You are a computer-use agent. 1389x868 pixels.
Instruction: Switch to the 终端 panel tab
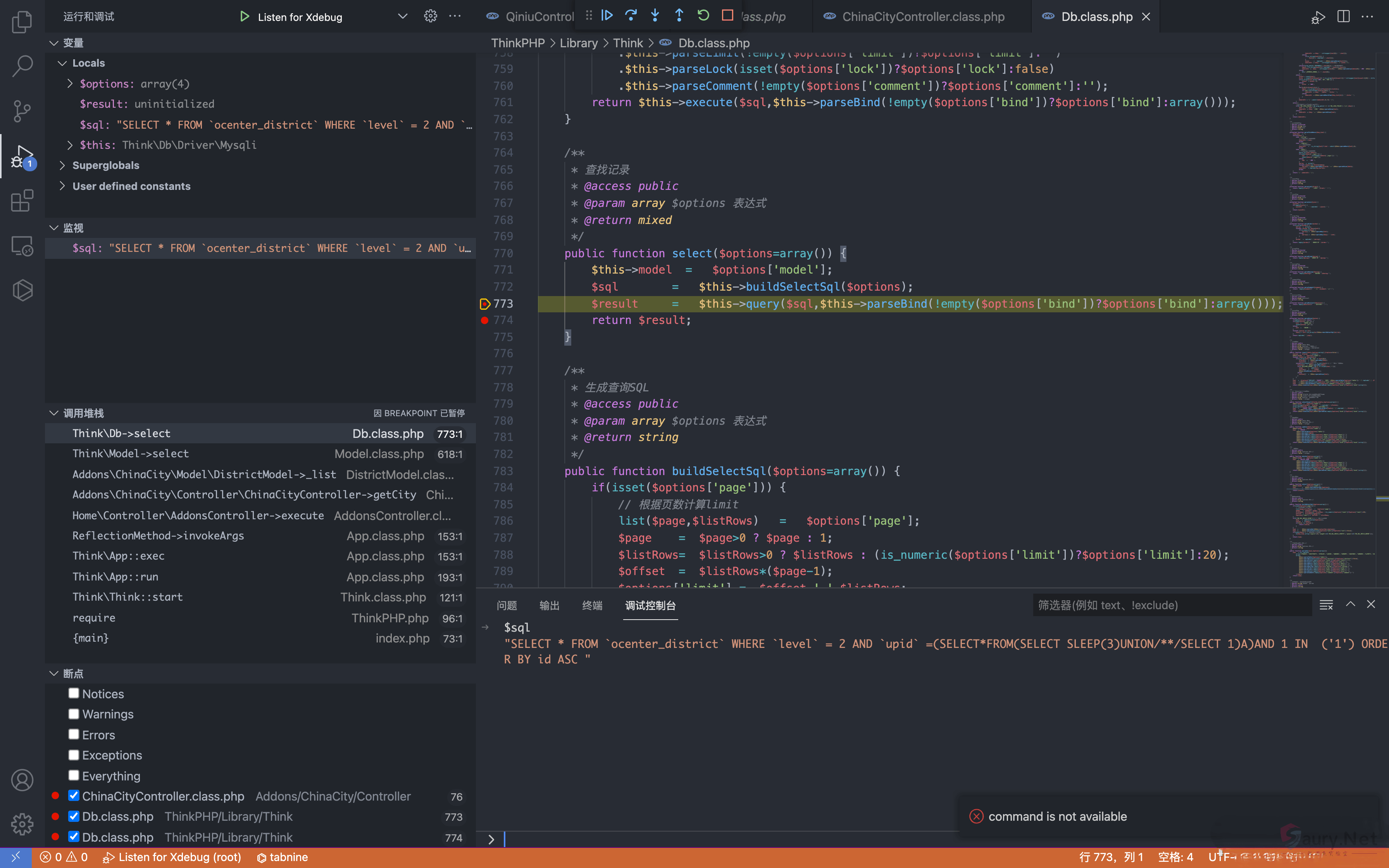tap(592, 605)
